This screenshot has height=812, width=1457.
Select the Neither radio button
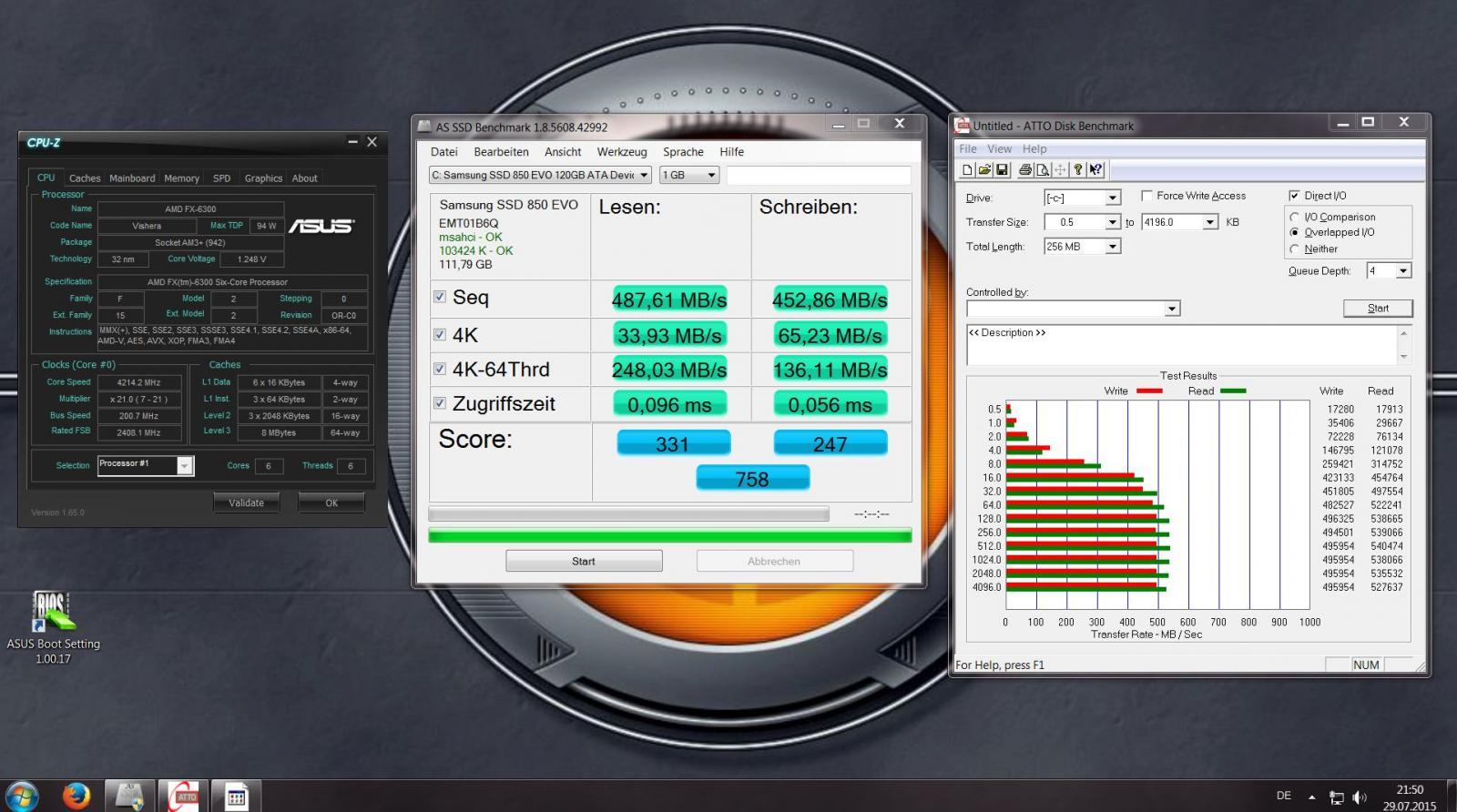pos(1294,249)
